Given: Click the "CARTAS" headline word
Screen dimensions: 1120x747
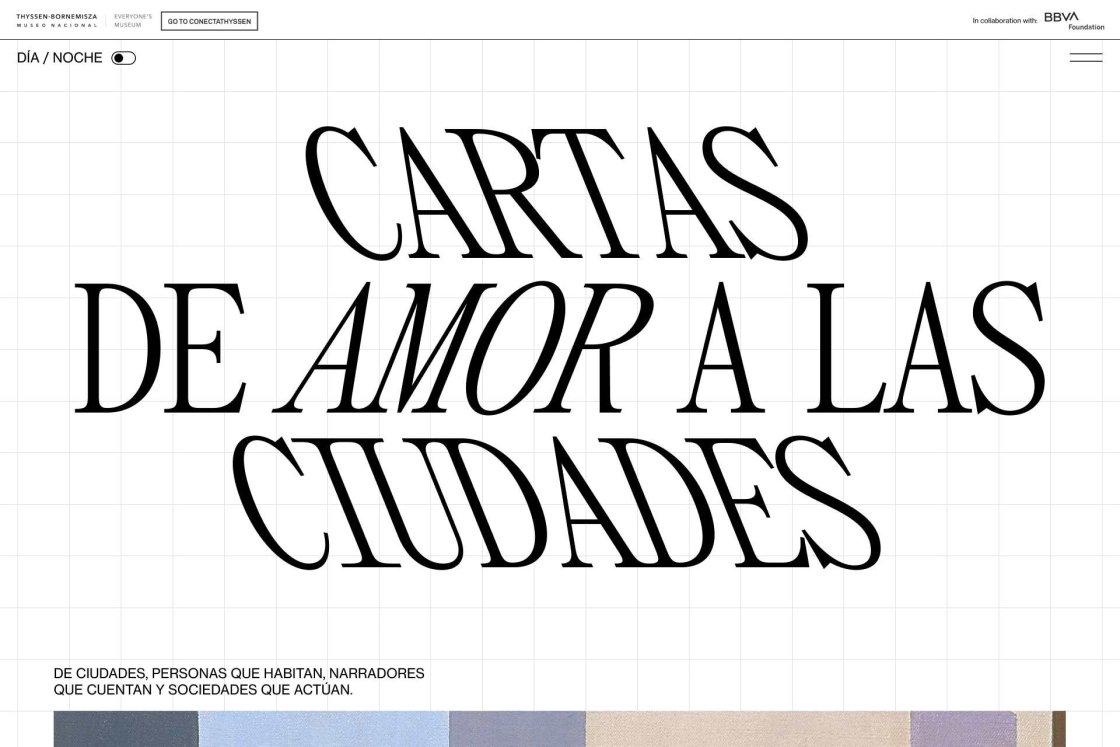Looking at the screenshot, I should [x=557, y=193].
